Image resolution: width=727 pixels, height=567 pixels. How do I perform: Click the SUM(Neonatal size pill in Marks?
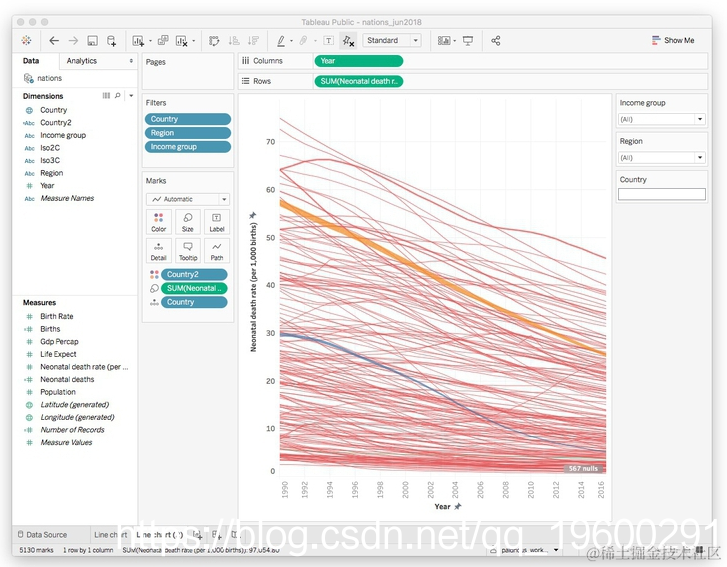[194, 288]
